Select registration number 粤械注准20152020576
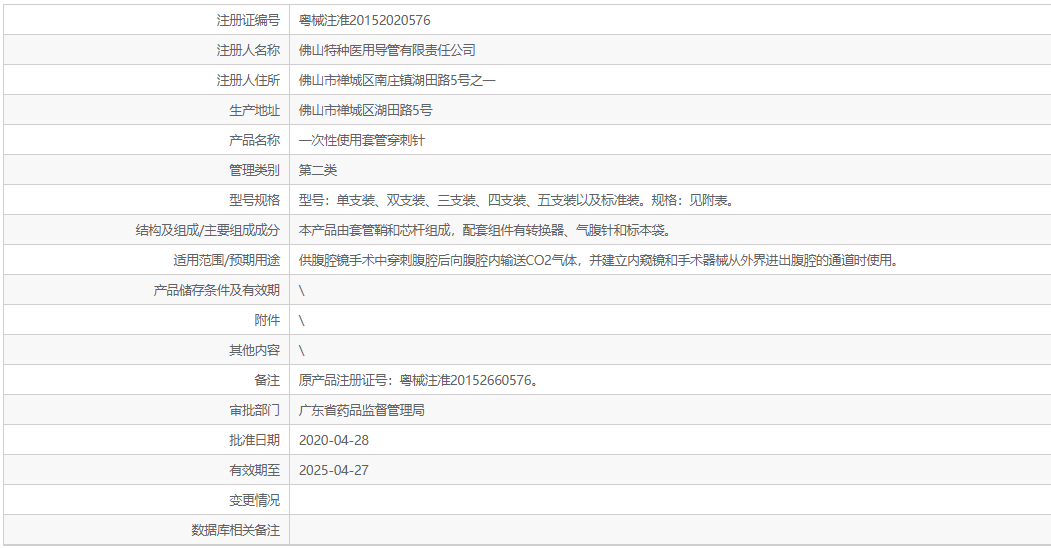1051x548 pixels. pos(365,20)
